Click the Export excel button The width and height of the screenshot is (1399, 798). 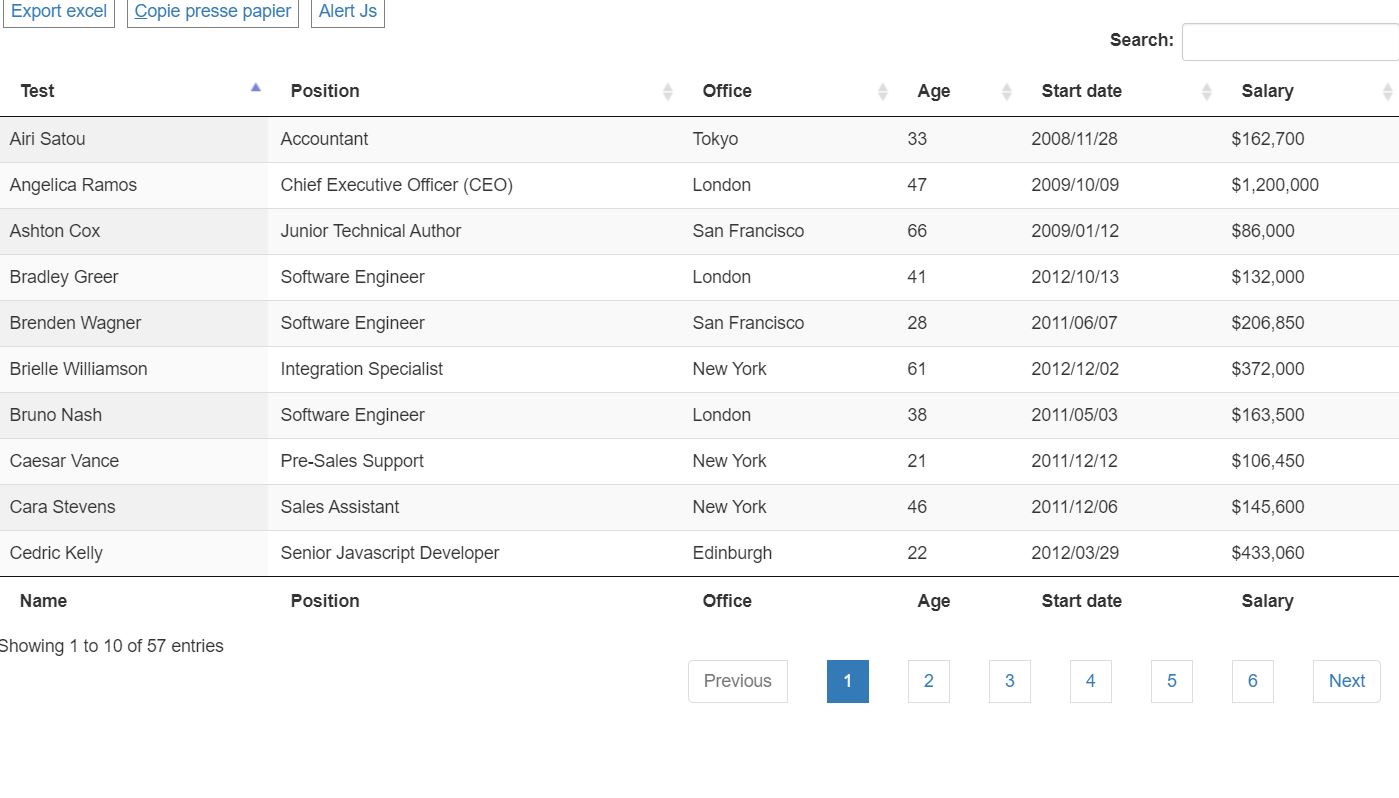58,11
